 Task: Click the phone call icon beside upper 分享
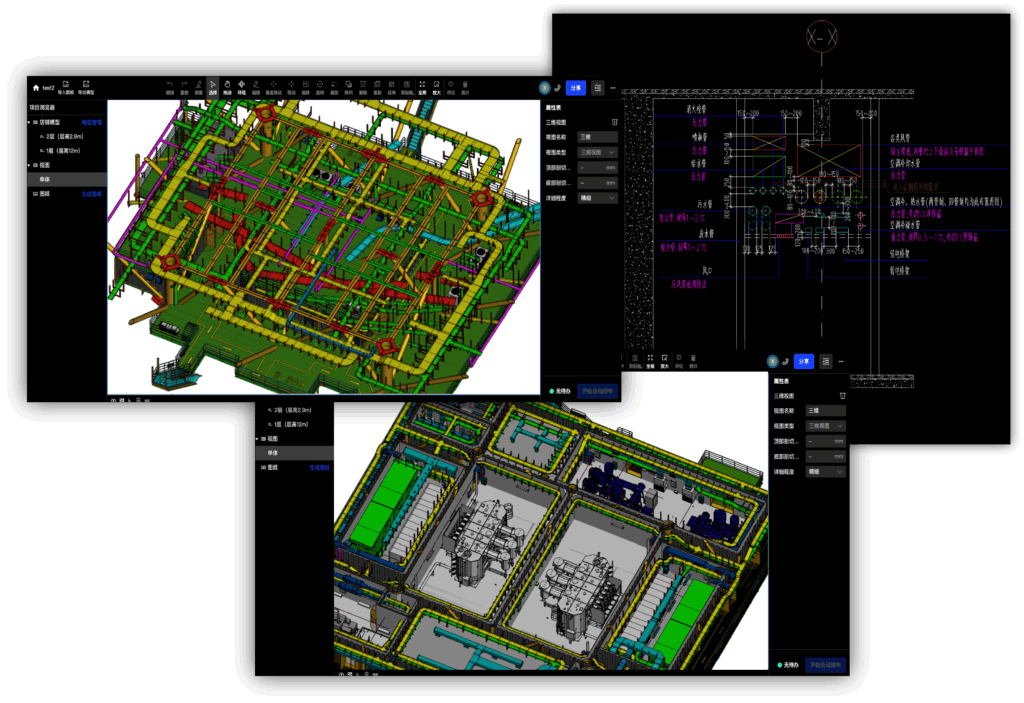click(x=557, y=88)
